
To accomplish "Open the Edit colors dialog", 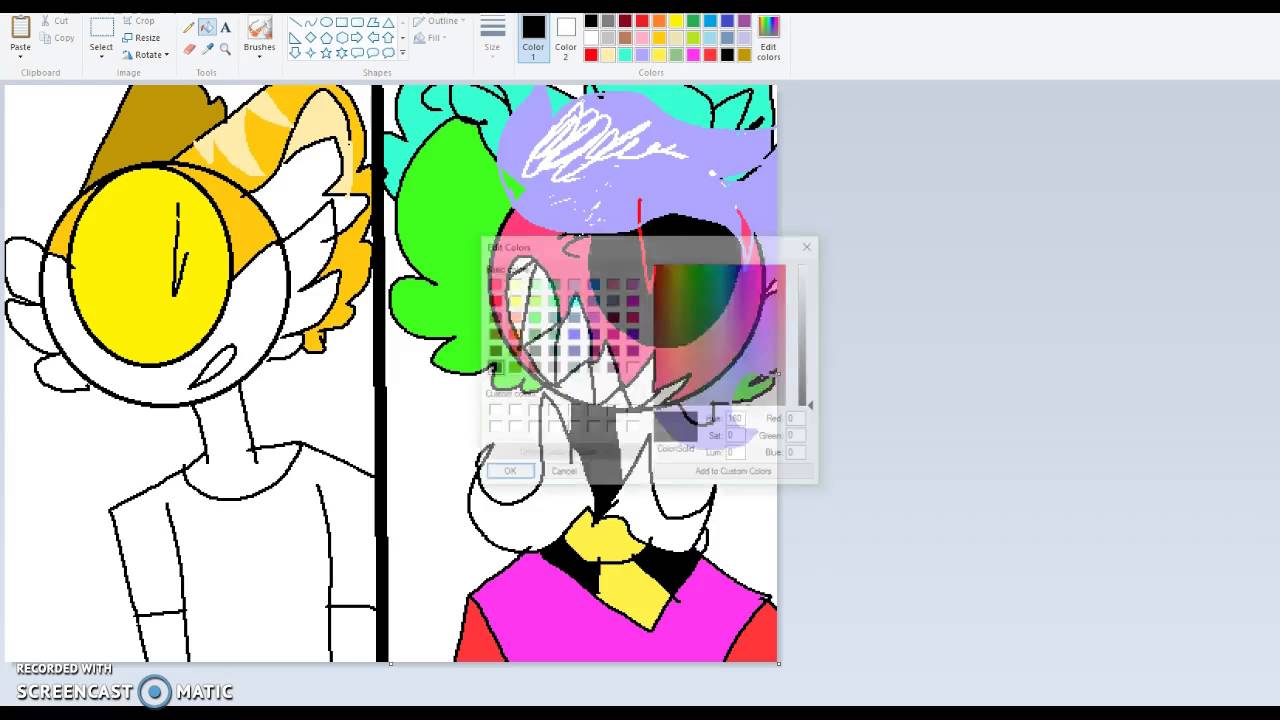I will [769, 38].
